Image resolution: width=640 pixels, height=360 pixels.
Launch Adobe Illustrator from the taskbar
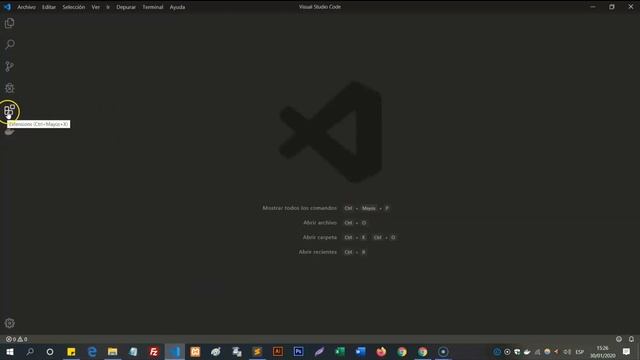point(278,352)
